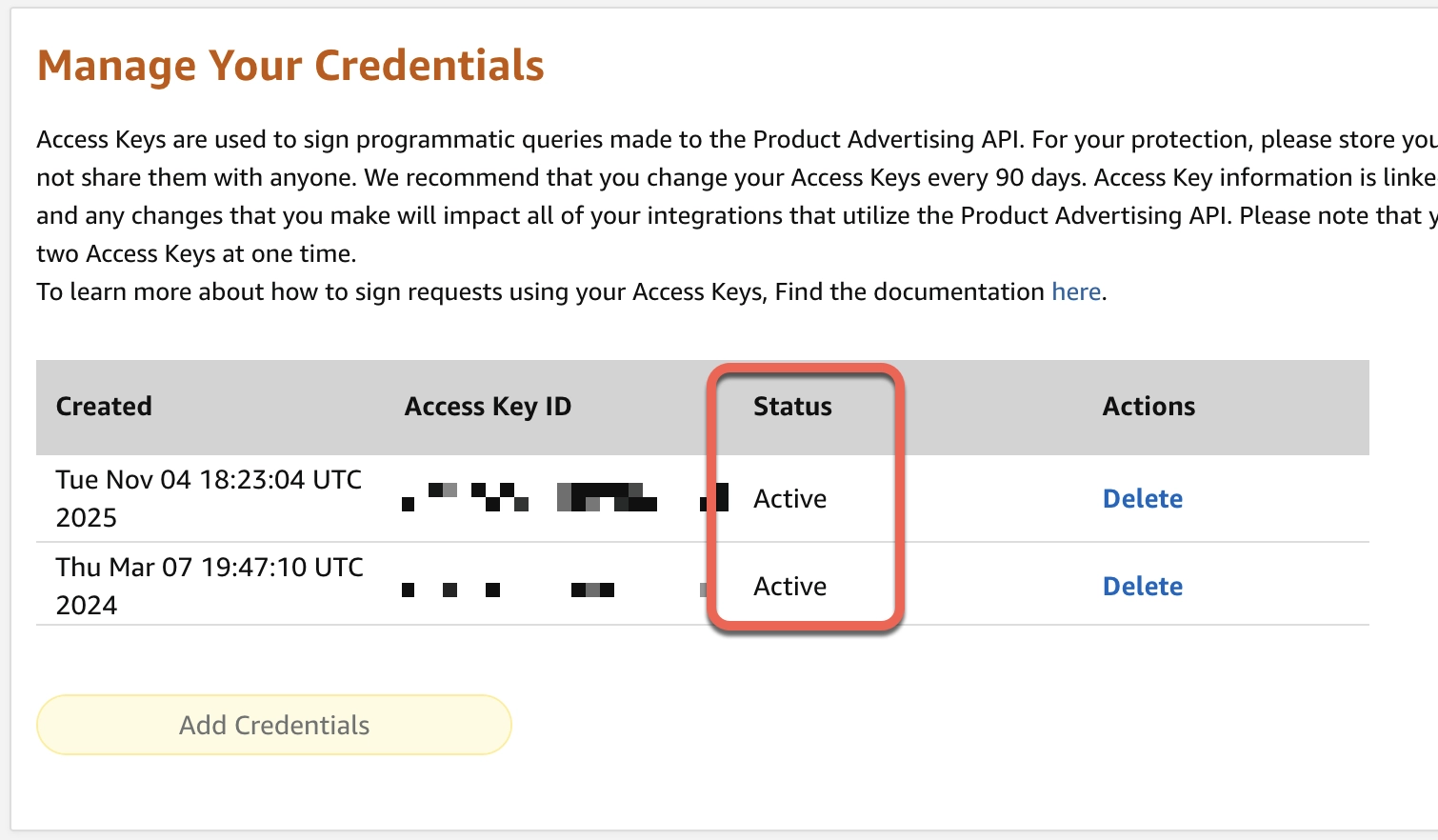Click the Thu Mar 07 2024 timestamp
Viewport: 1438px width, 840px height.
coord(208,585)
